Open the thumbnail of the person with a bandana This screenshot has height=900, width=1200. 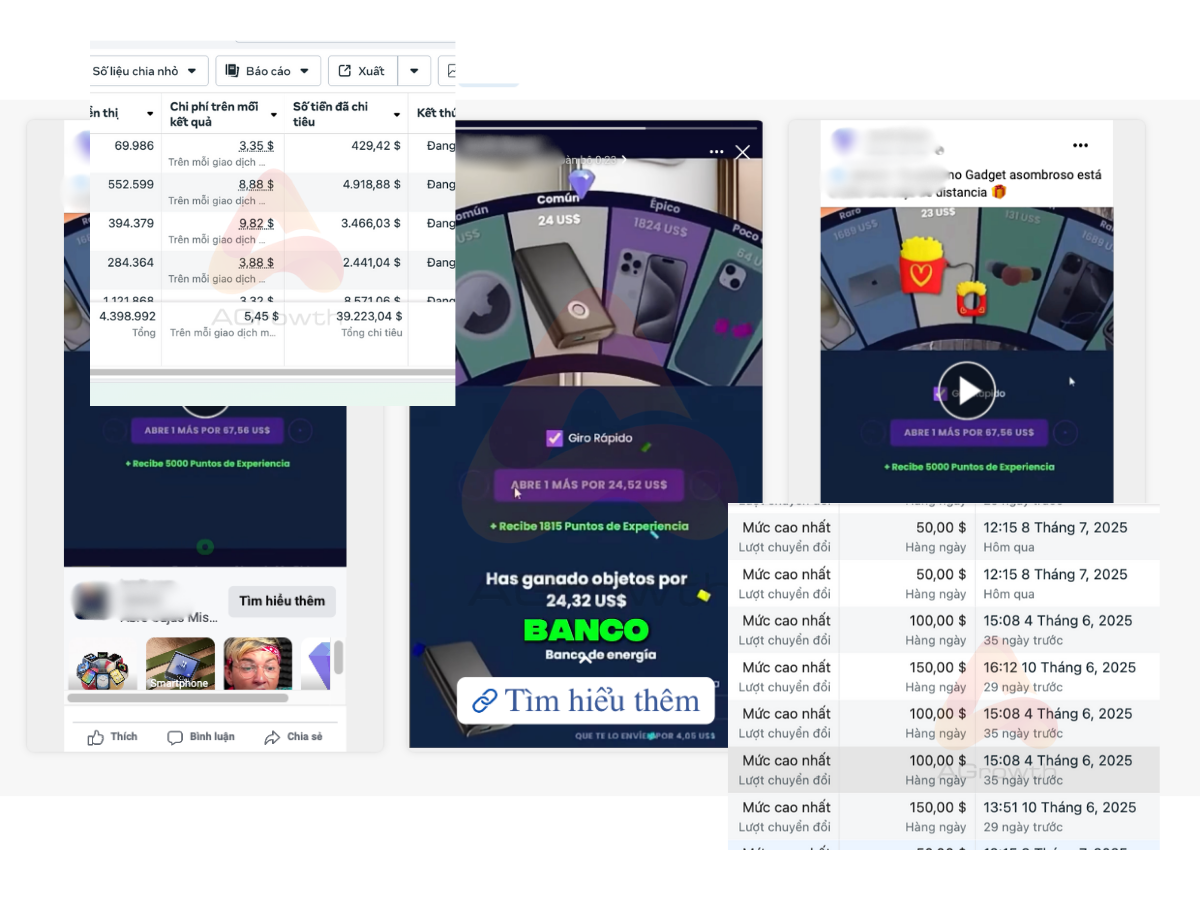258,664
